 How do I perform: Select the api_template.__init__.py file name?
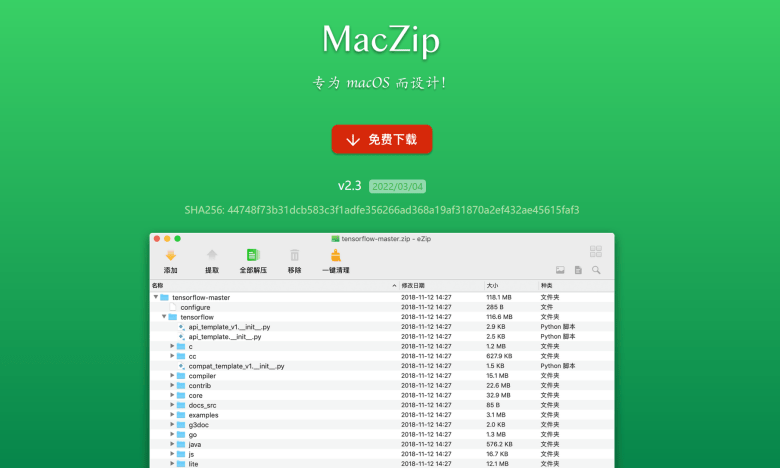tap(225, 337)
